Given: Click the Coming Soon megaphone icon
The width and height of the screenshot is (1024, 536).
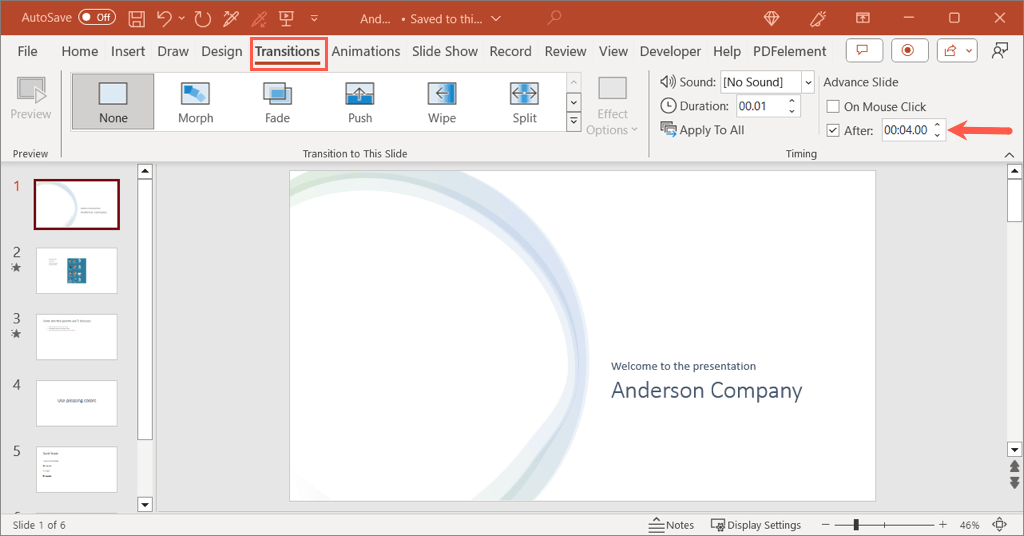Looking at the screenshot, I should tap(818, 18).
